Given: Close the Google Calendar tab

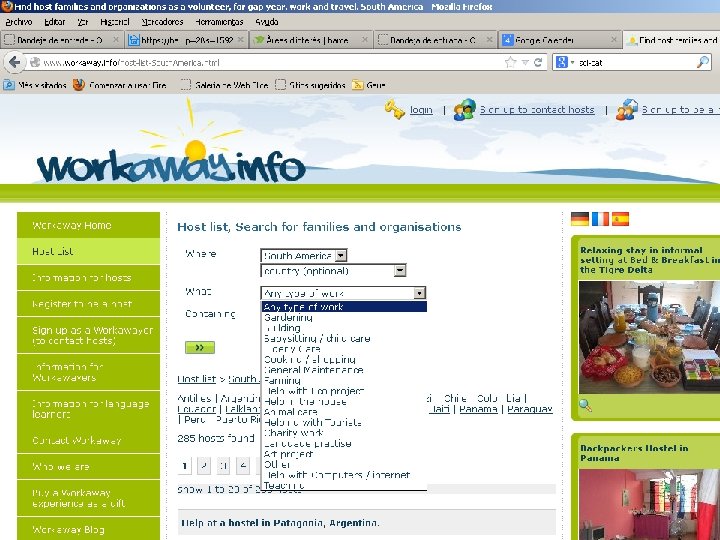Looking at the screenshot, I should (614, 40).
